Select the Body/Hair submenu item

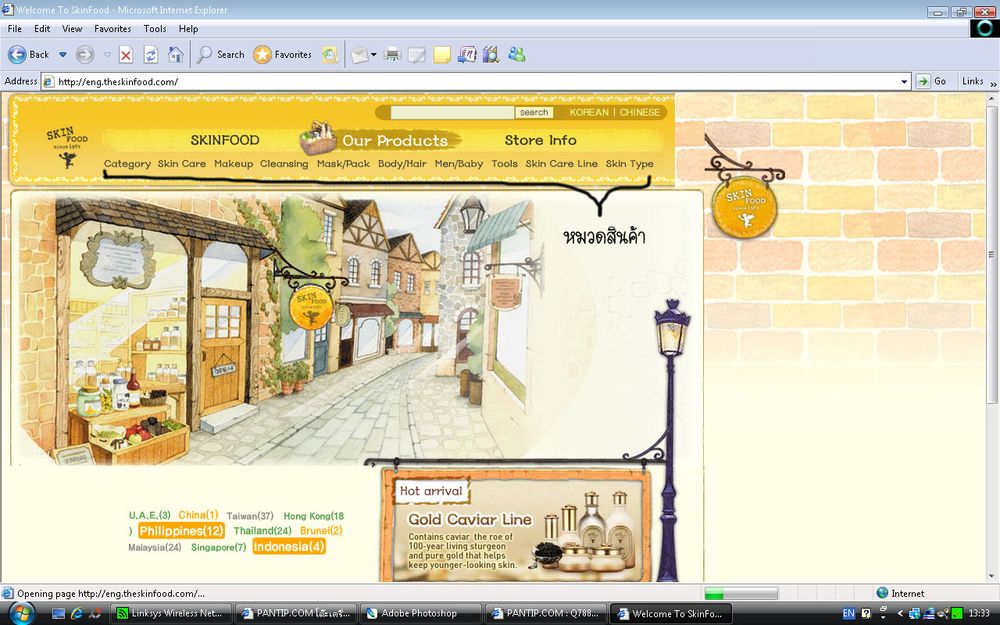pyautogui.click(x=402, y=164)
